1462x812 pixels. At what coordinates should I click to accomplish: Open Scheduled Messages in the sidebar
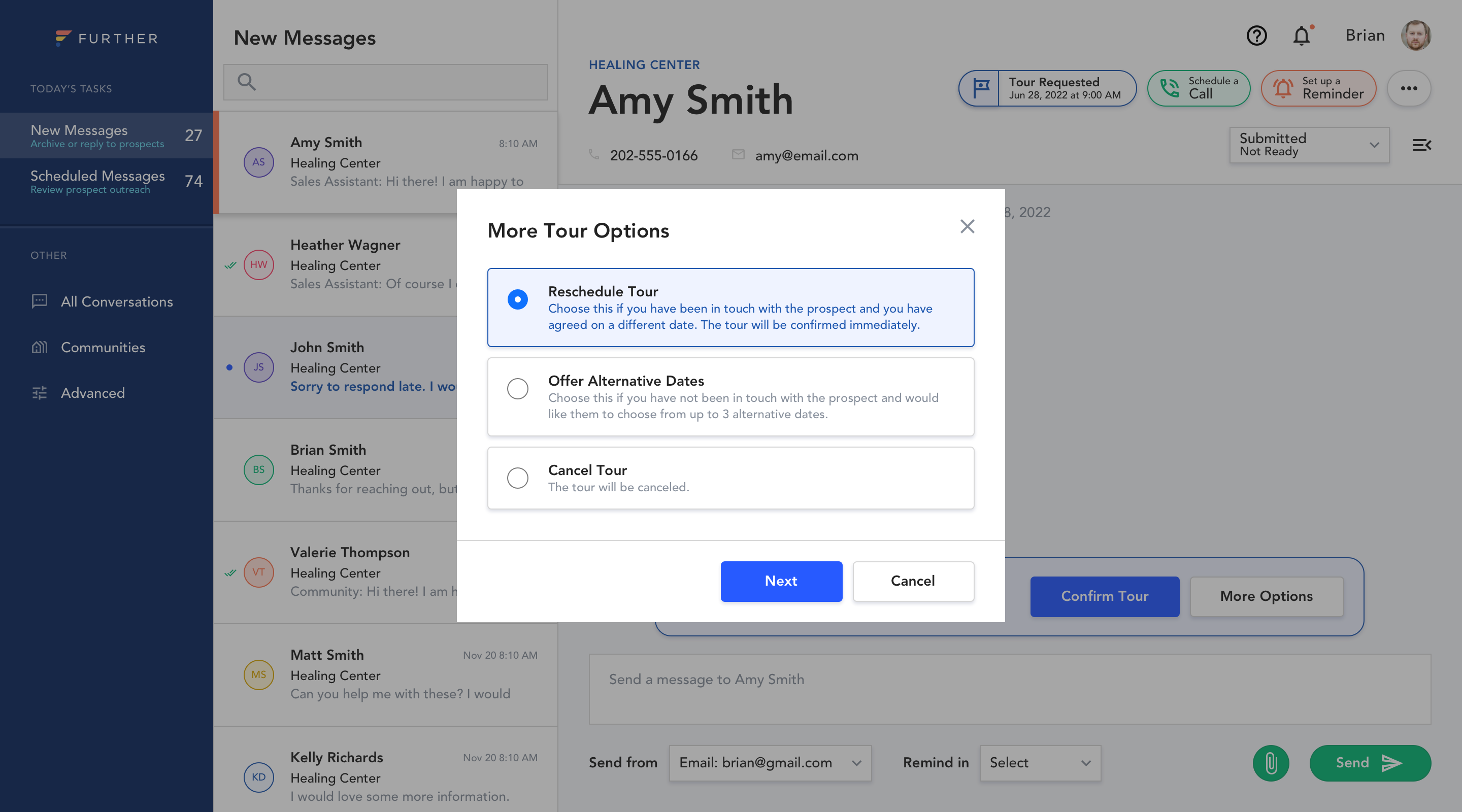107,182
